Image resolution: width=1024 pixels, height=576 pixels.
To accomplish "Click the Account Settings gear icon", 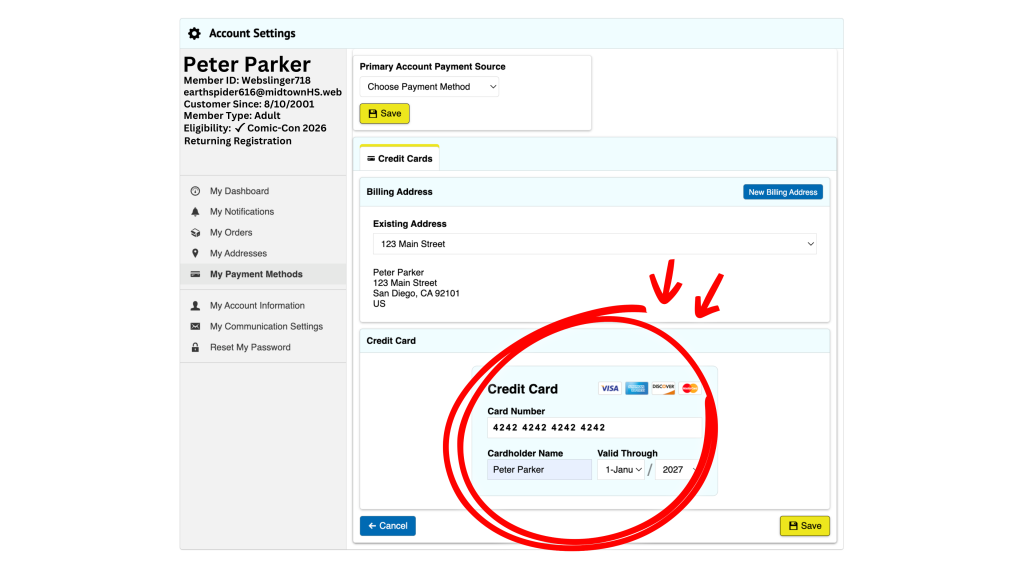I will [x=194, y=34].
